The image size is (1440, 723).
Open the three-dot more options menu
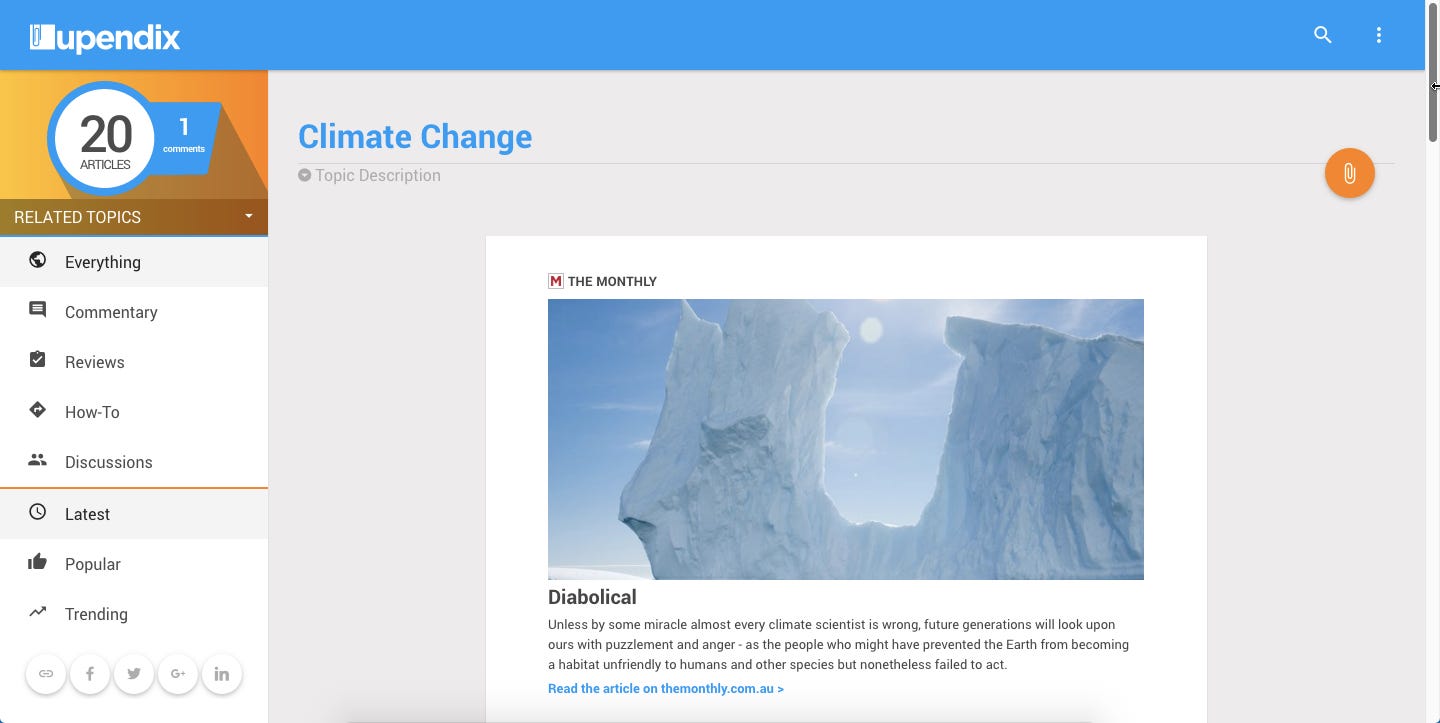click(x=1379, y=35)
